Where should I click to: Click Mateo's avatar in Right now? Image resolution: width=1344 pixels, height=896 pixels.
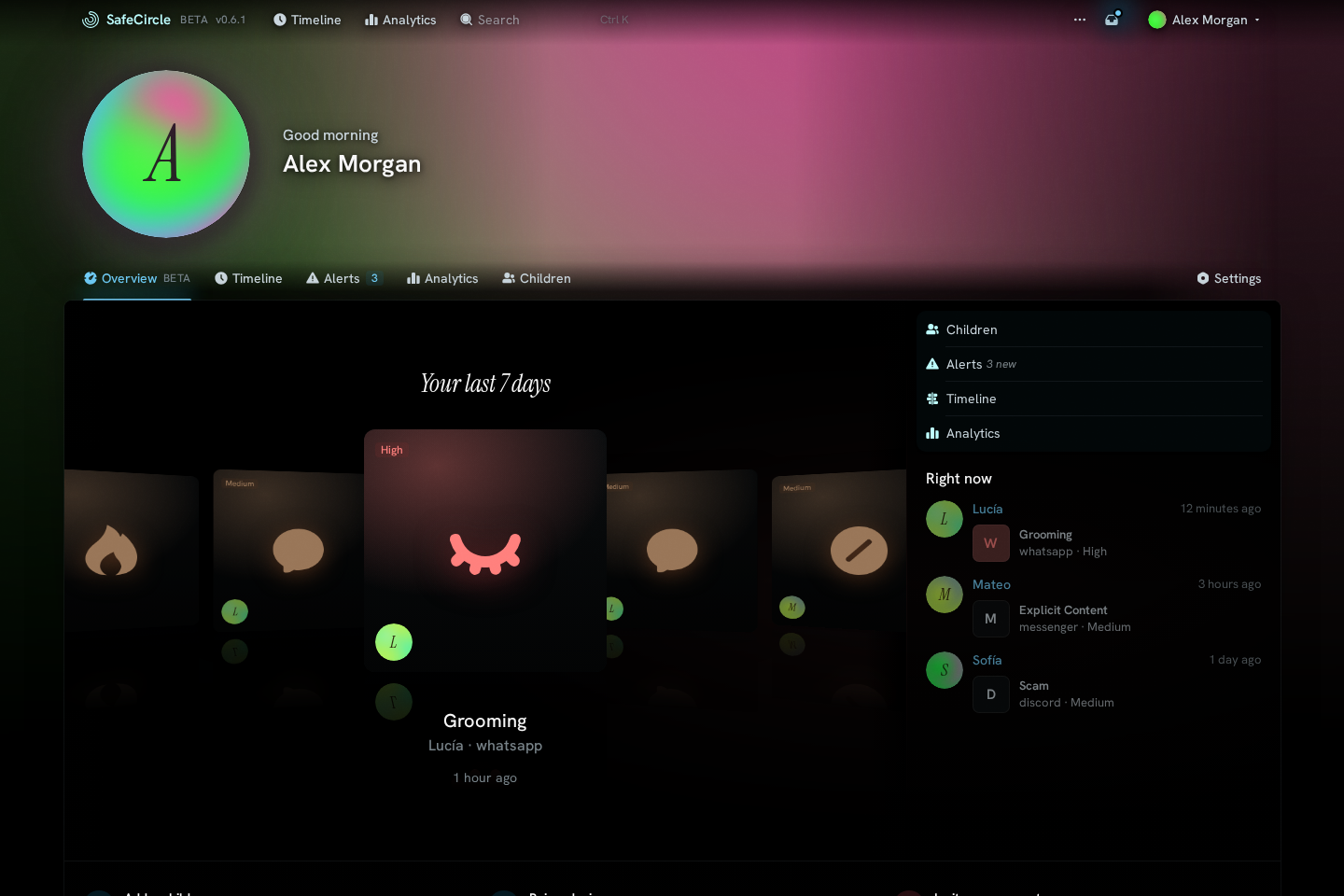[x=945, y=595]
